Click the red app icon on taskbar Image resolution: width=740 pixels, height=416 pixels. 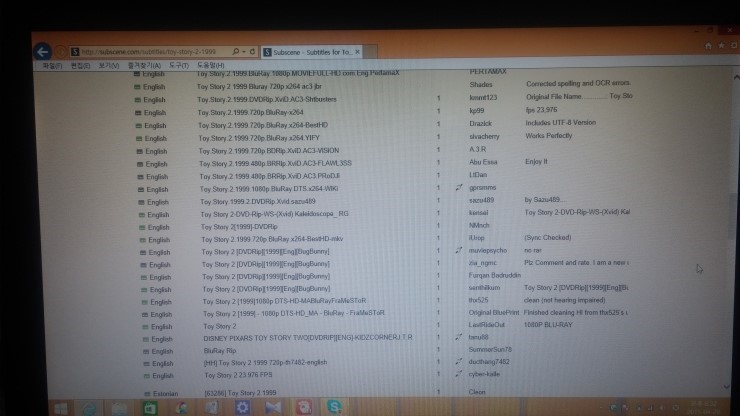pyautogui.click(x=304, y=407)
